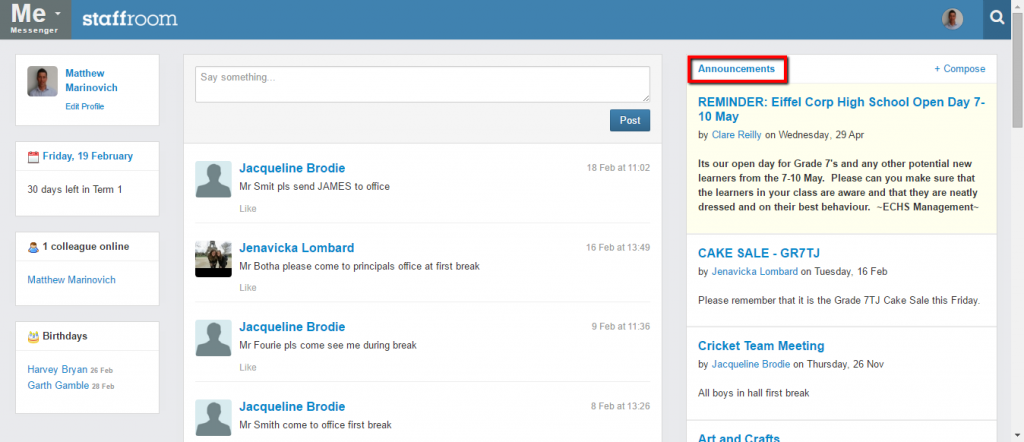Open the Eiffel Corp Open Day reminder

[x=841, y=109]
